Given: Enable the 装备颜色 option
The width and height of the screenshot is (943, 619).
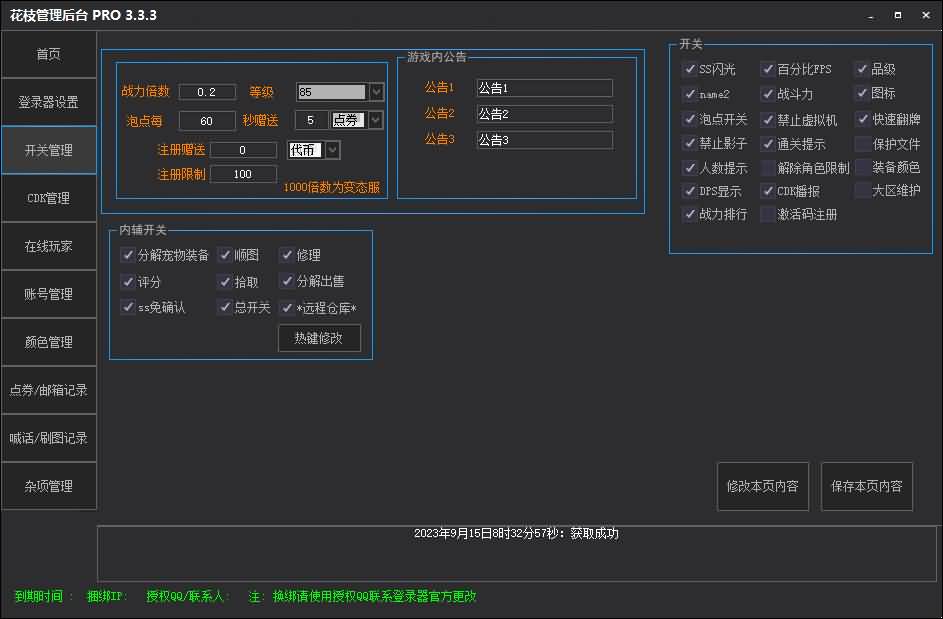Looking at the screenshot, I should coord(862,167).
